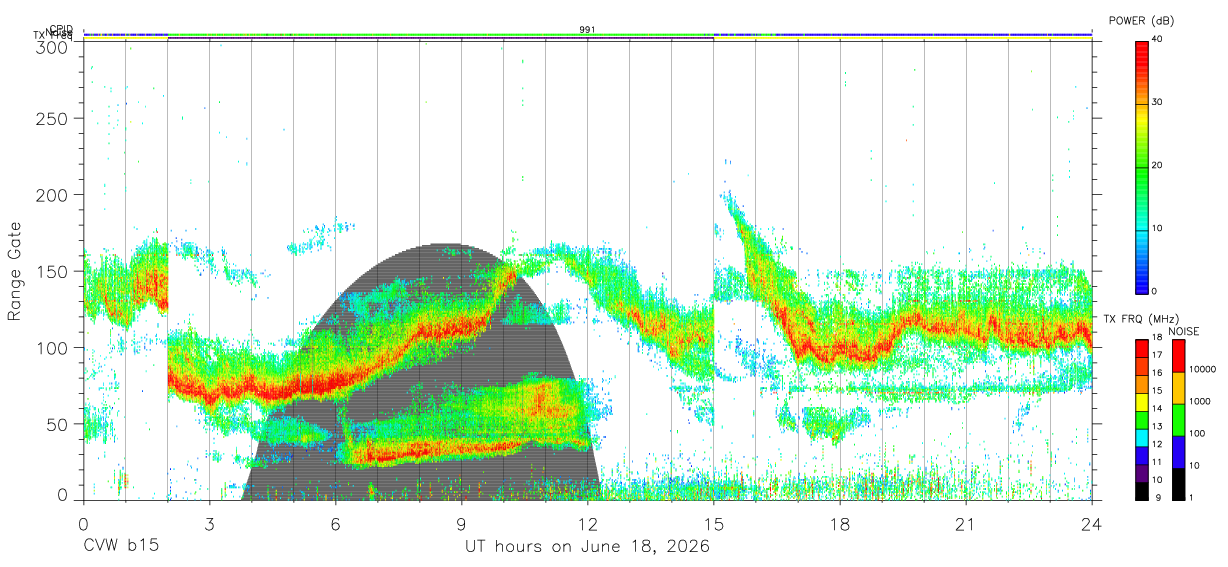The width and height of the screenshot is (1228, 567).
Task: Select the 20 label on the power colorbar
Action: point(1159,166)
